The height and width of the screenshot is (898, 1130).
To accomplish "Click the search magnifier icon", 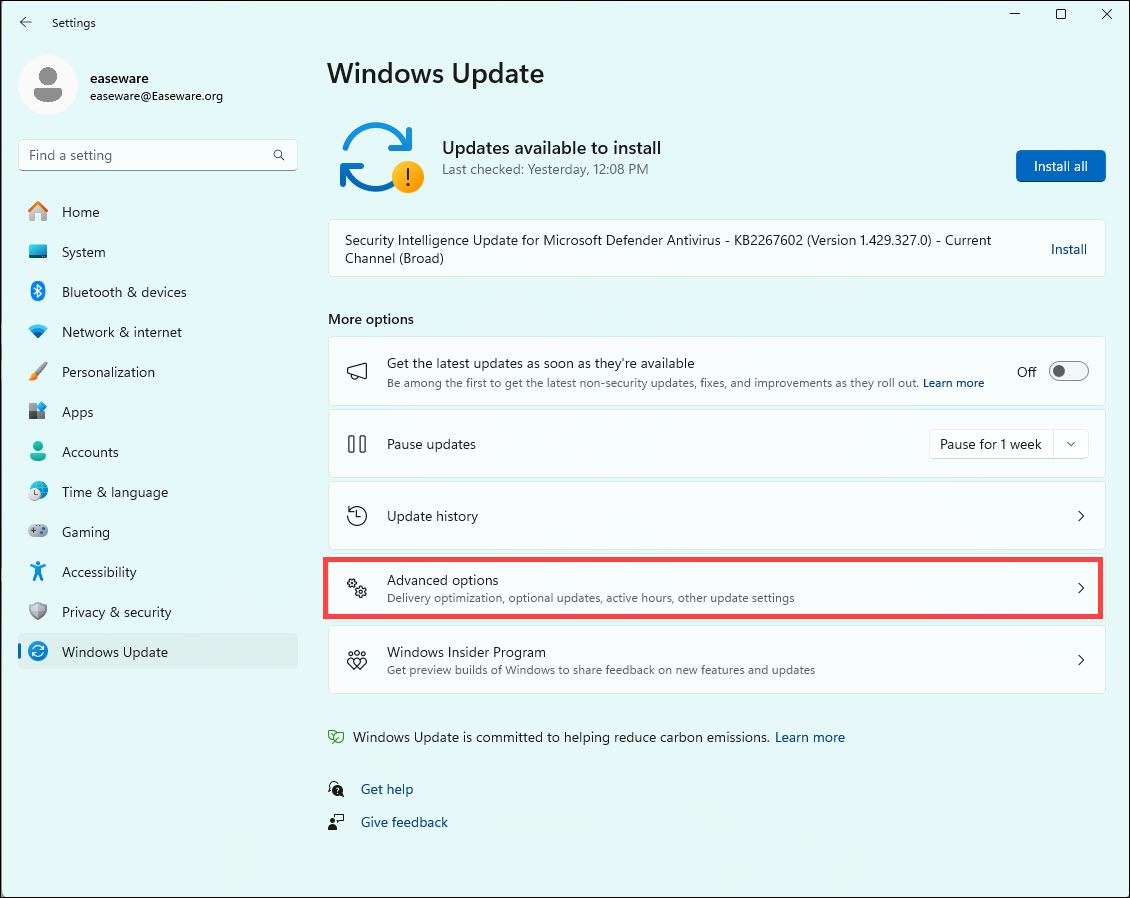I will point(279,155).
